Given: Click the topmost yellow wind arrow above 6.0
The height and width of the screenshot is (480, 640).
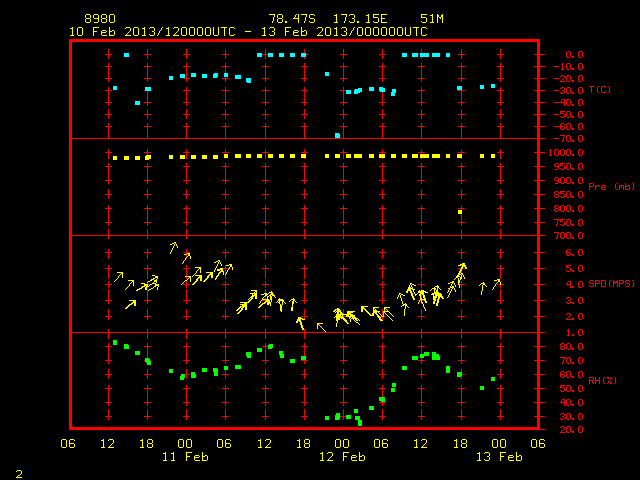Looking at the screenshot, I should click(174, 247).
